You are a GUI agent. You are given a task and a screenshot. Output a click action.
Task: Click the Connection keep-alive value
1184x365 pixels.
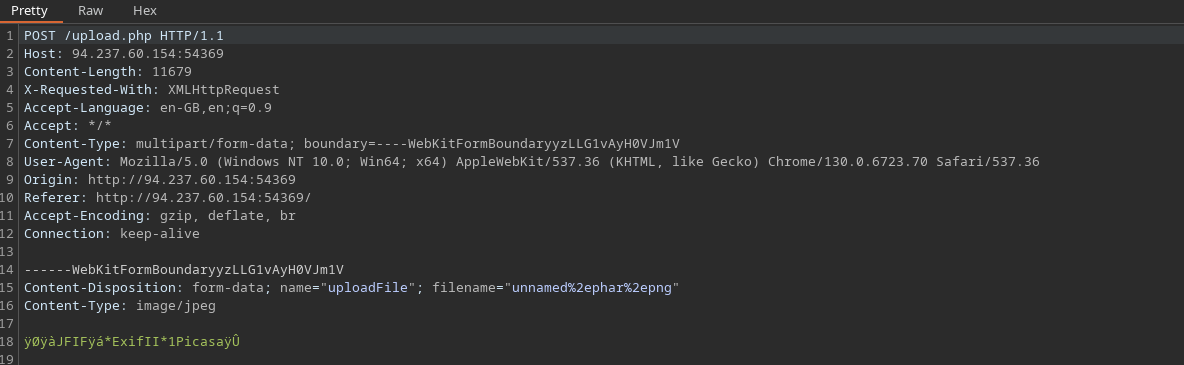160,234
